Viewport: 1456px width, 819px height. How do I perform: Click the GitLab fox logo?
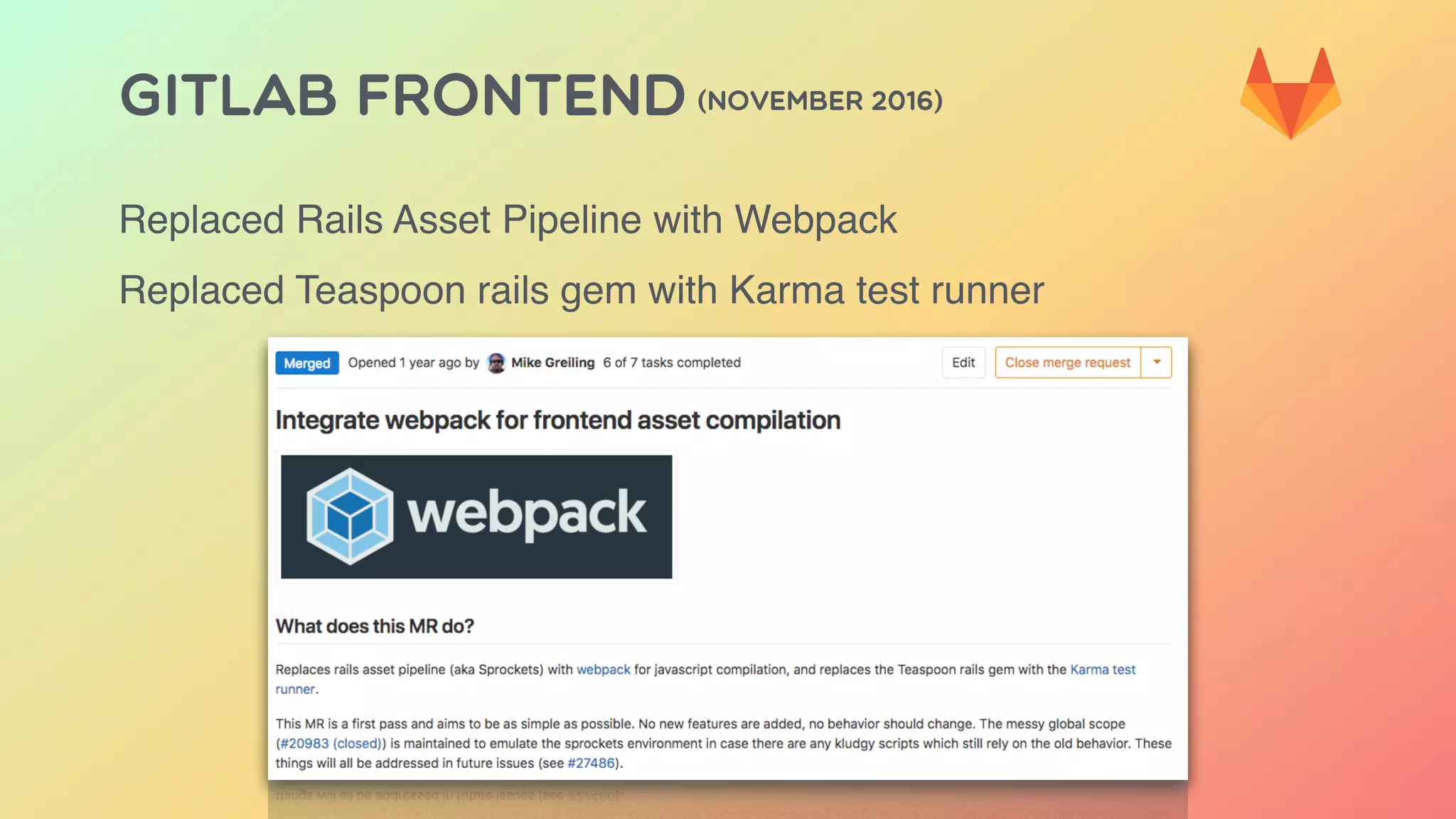1290,93
